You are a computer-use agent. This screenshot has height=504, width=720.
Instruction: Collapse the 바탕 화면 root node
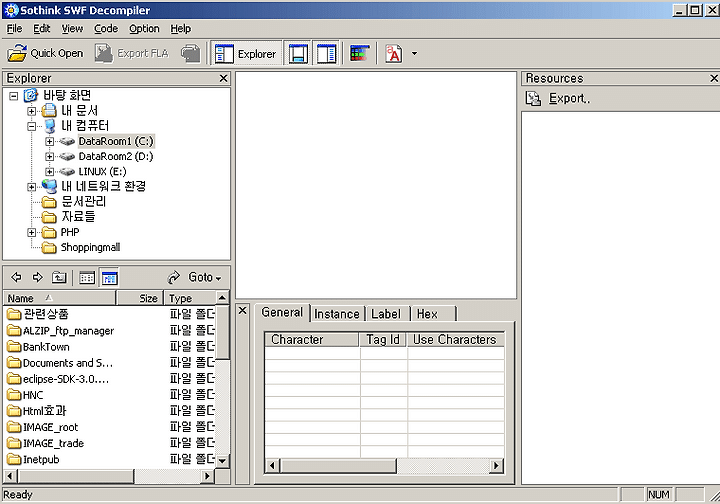[x=14, y=96]
